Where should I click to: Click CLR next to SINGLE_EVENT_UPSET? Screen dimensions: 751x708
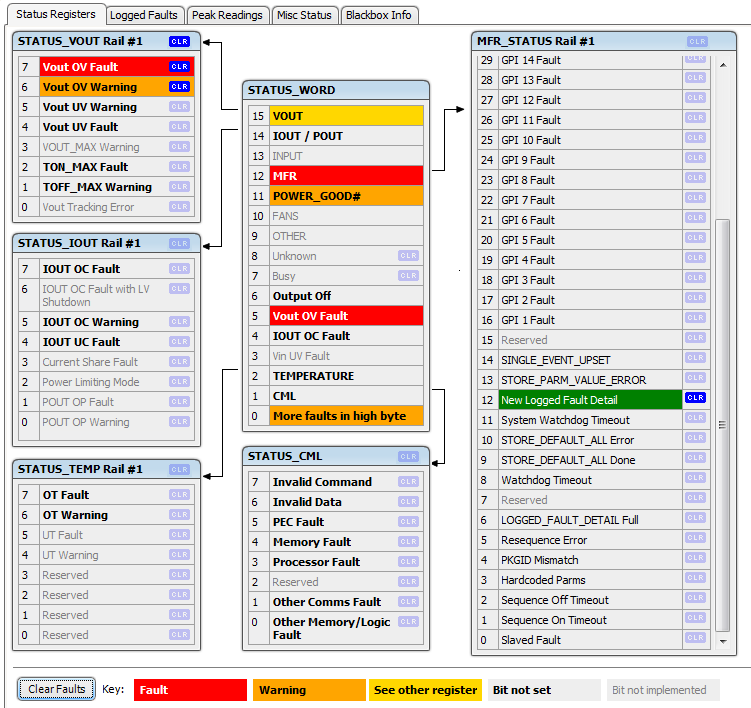[695, 358]
